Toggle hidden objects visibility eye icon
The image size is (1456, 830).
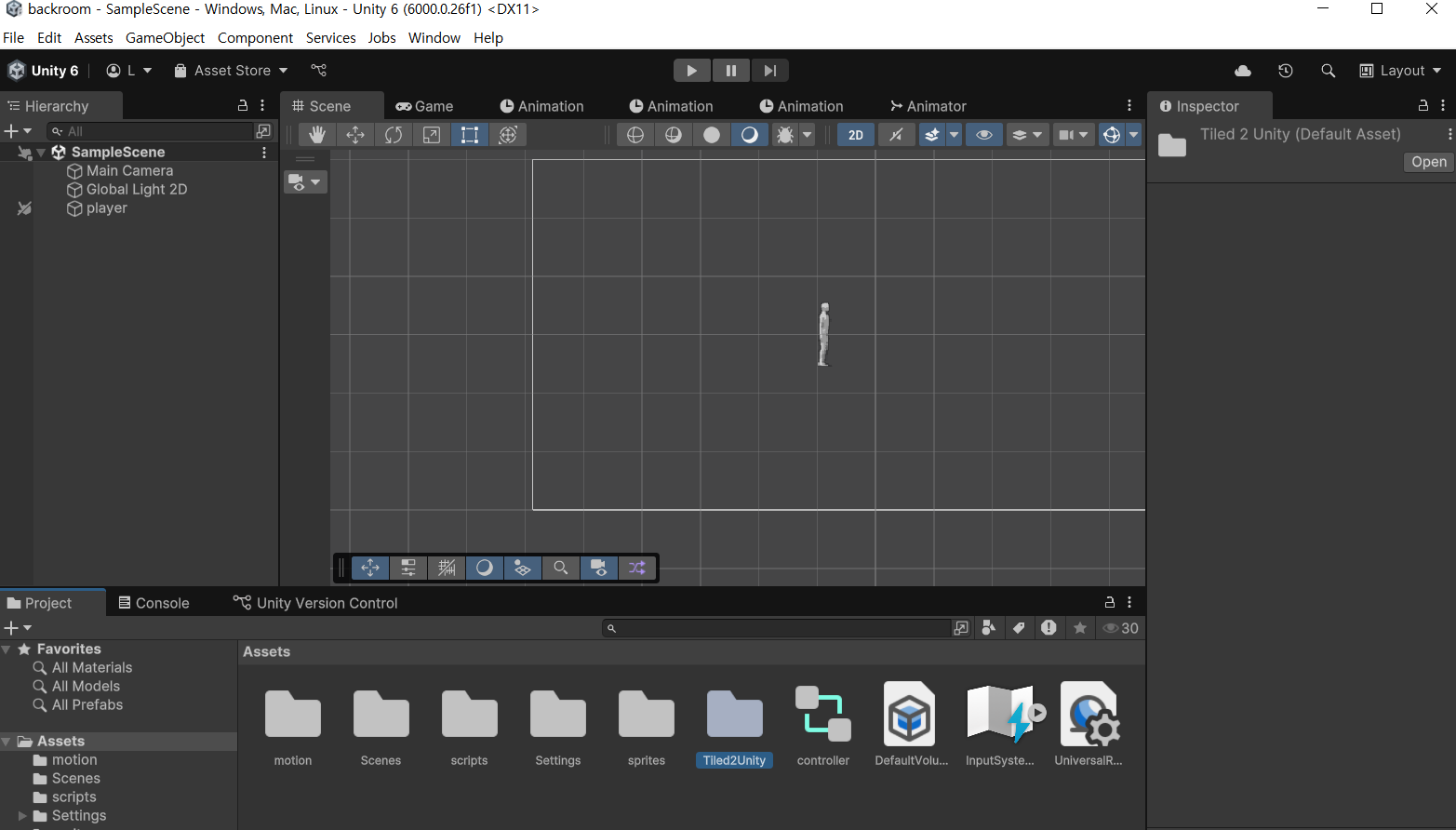click(x=983, y=135)
